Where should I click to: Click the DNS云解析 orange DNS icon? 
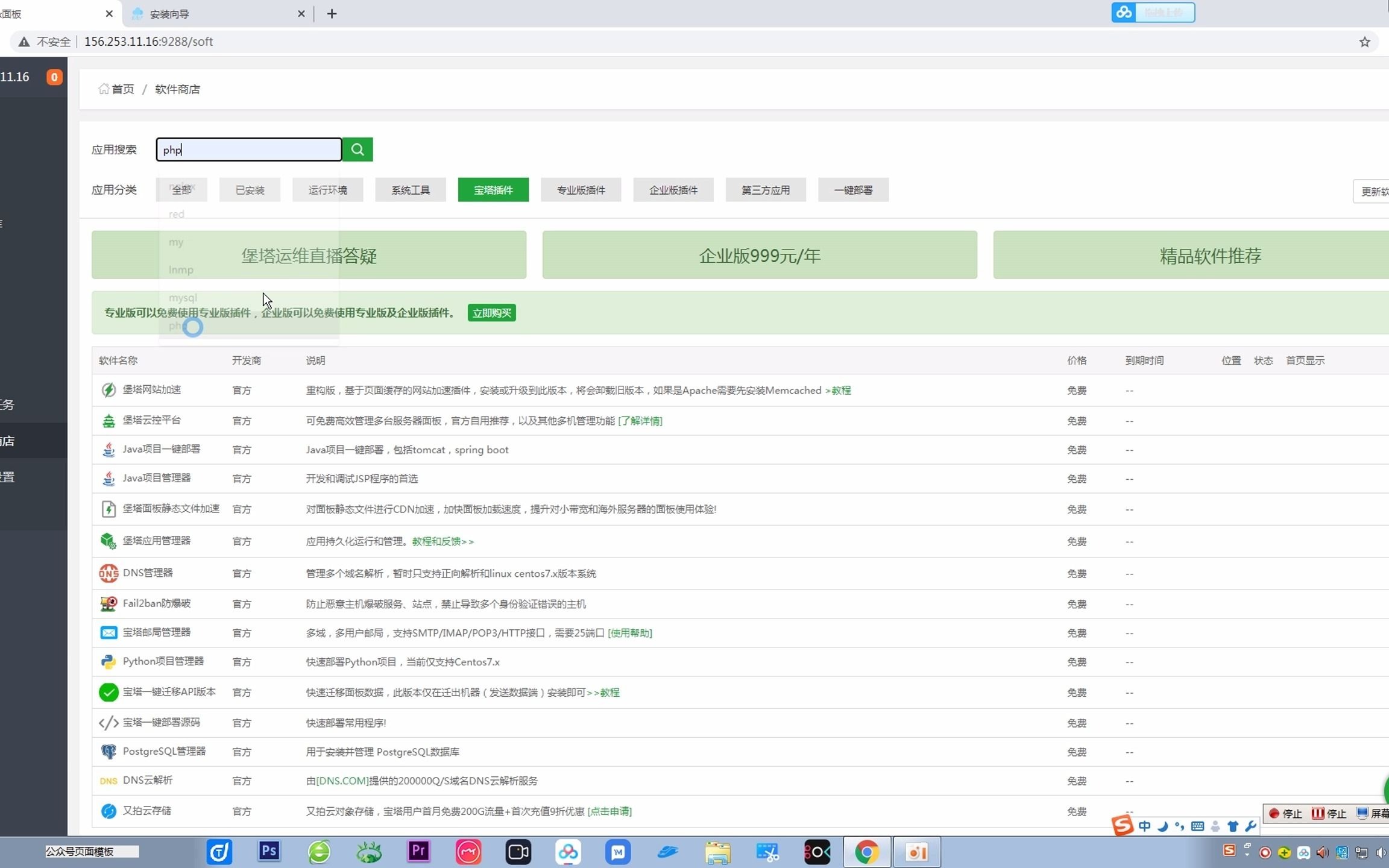point(109,781)
